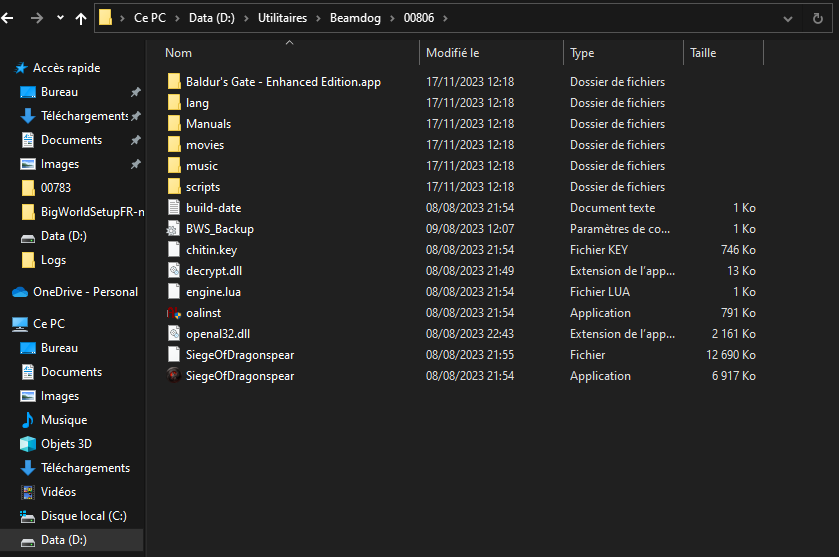Select the music folder icon
This screenshot has height=557, width=839.
pyautogui.click(x=174, y=165)
